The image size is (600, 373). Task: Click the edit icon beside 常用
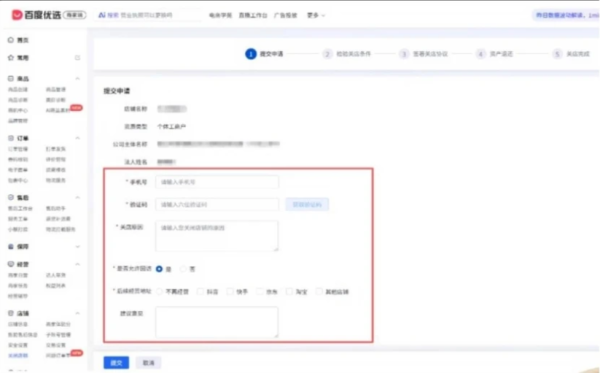(77, 58)
